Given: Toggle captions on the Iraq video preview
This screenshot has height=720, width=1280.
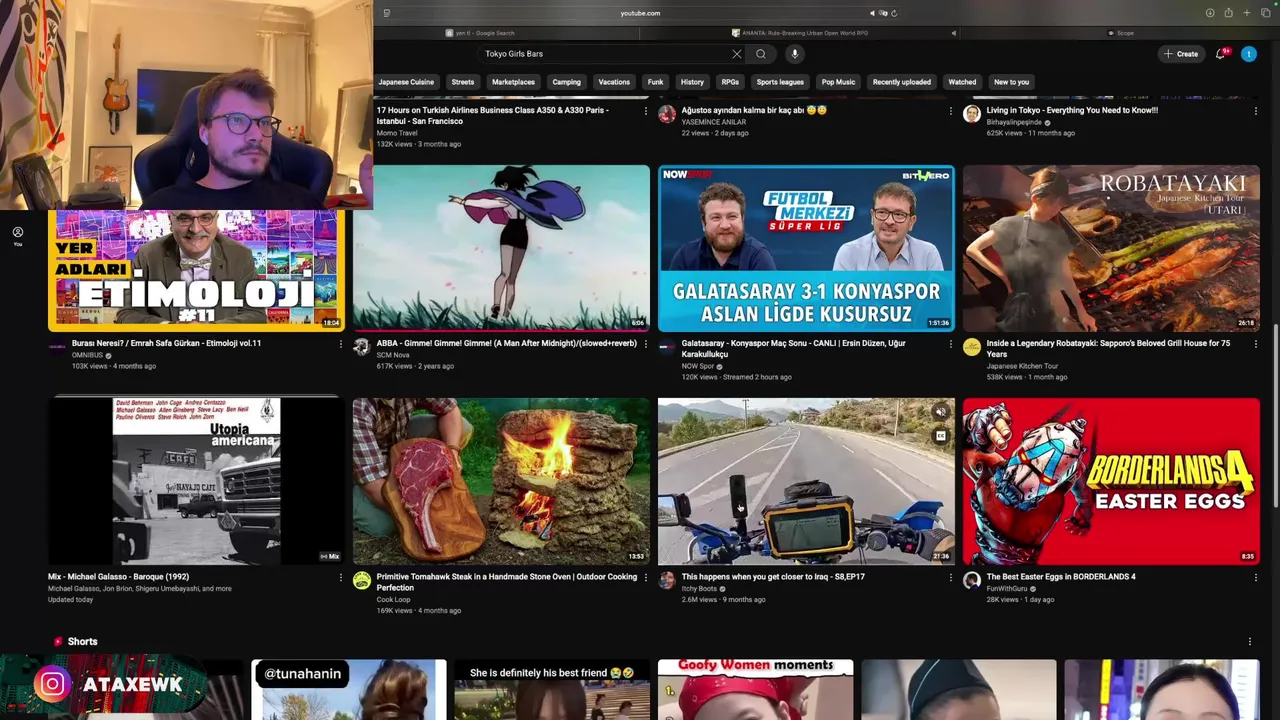Looking at the screenshot, I should tap(940, 436).
